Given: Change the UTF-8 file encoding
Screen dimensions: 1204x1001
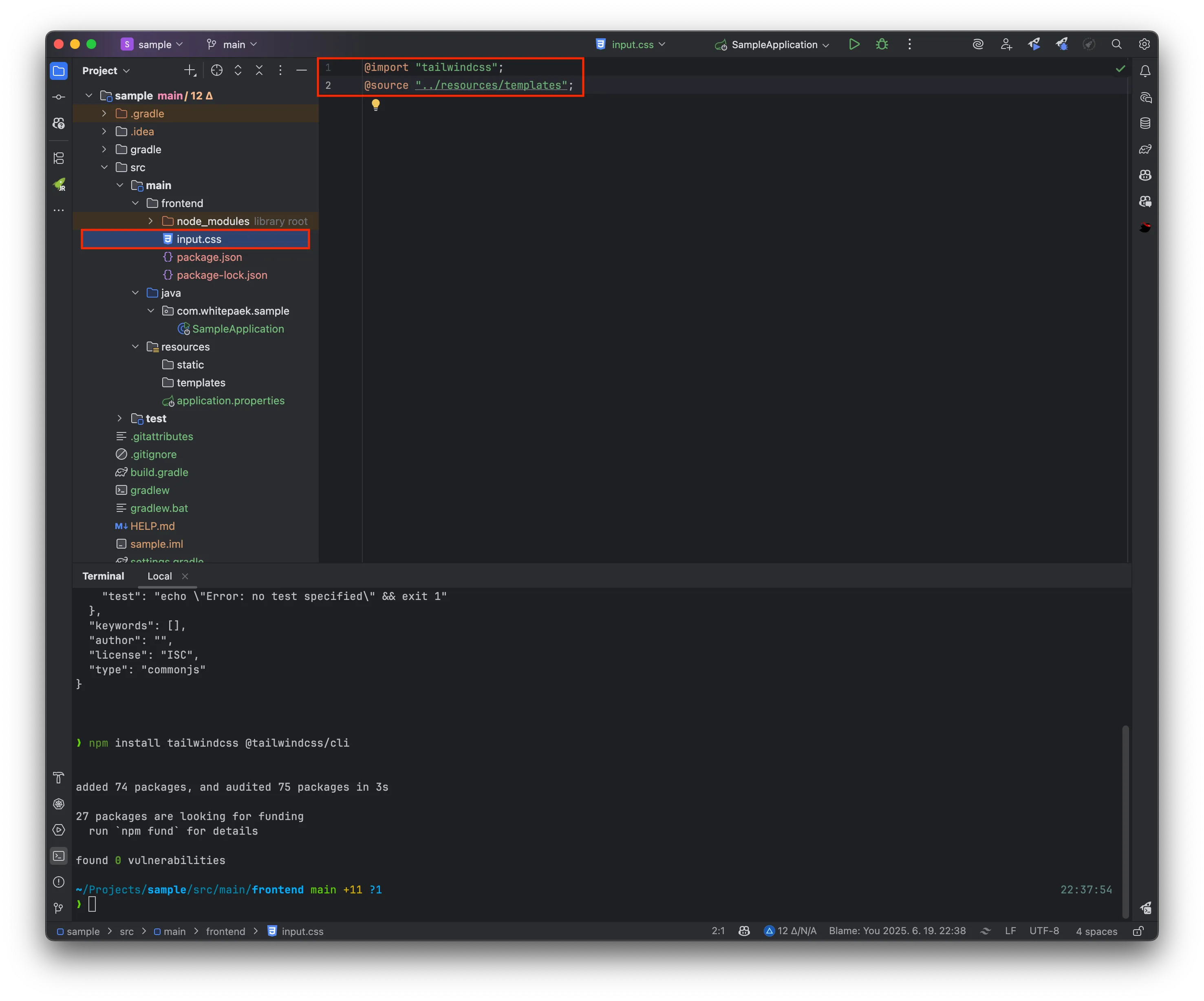Looking at the screenshot, I should pyautogui.click(x=1044, y=931).
